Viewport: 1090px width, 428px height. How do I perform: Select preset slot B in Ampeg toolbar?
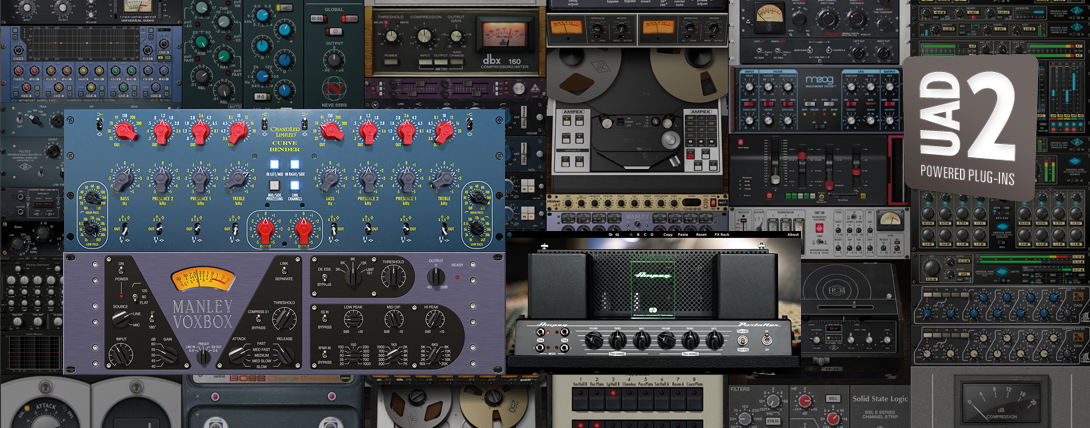pyautogui.click(x=638, y=234)
